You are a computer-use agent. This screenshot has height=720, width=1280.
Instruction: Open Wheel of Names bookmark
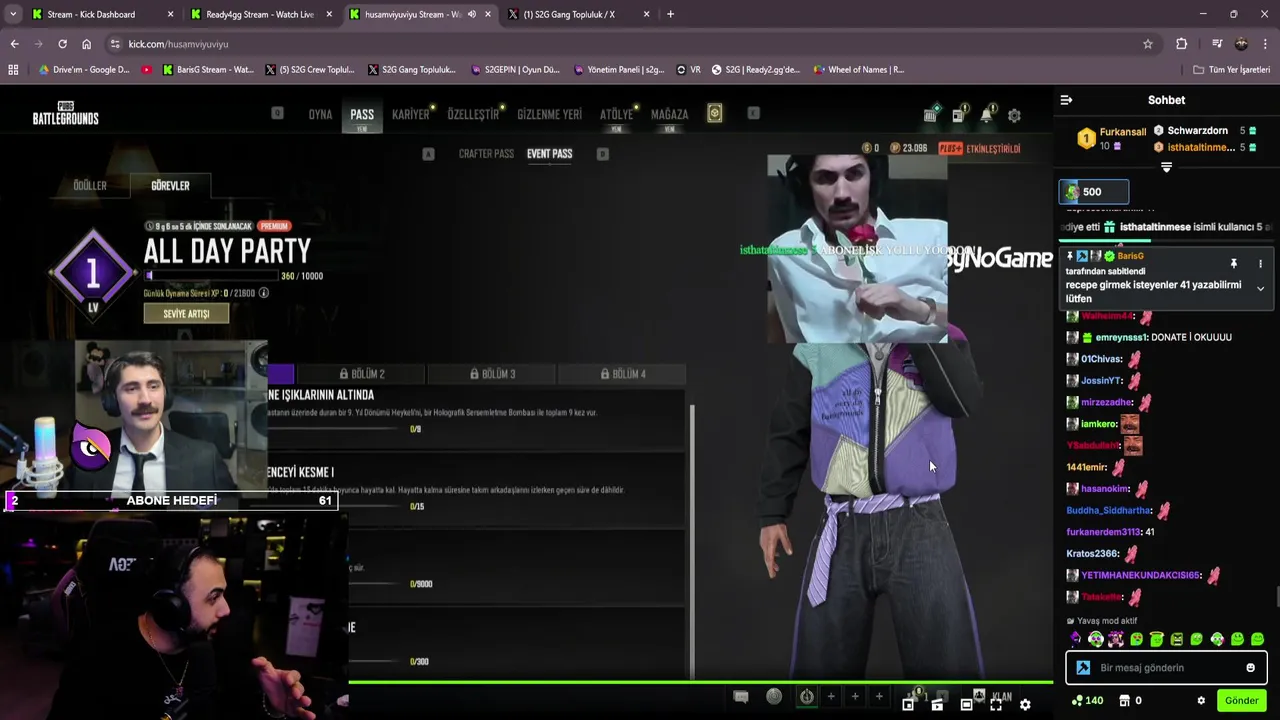pos(859,70)
